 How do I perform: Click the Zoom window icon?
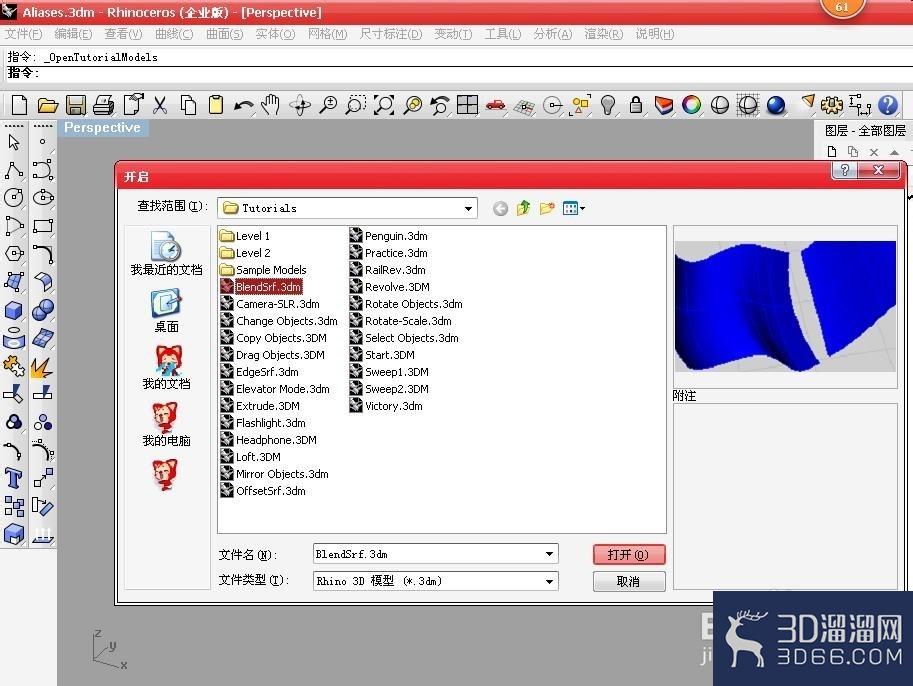click(356, 105)
